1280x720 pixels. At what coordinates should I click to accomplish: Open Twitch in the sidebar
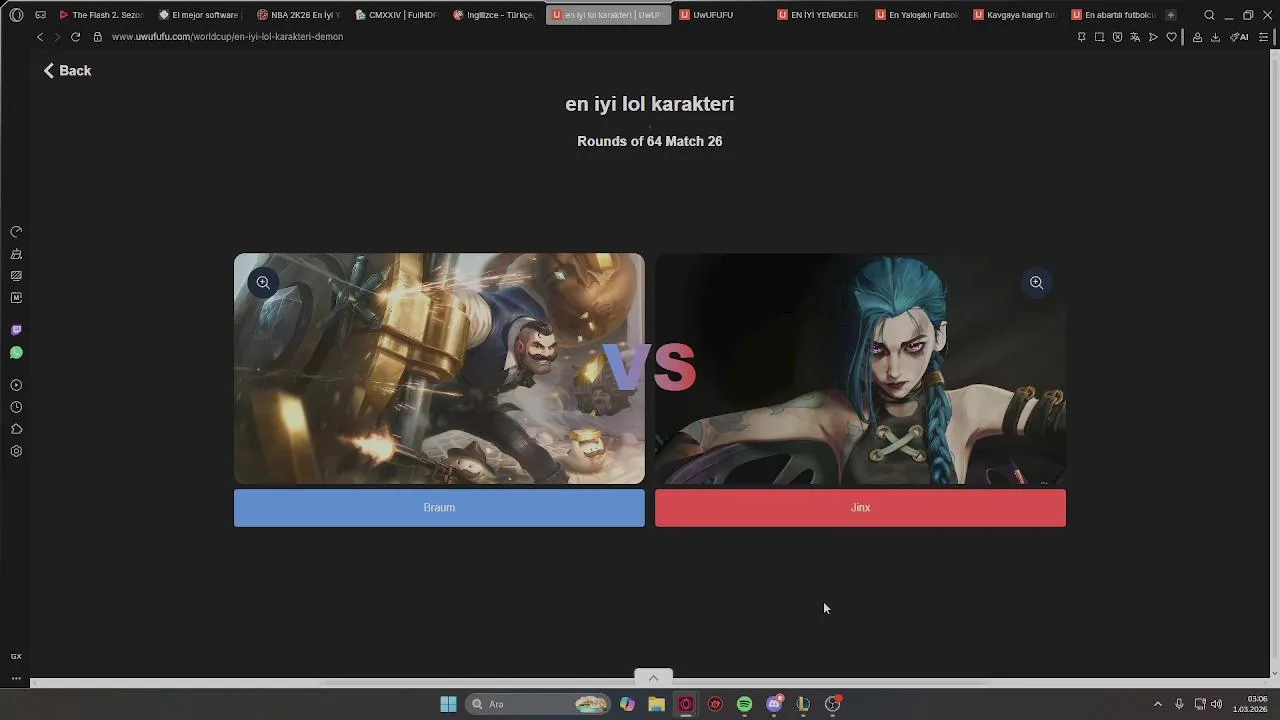pos(16,330)
